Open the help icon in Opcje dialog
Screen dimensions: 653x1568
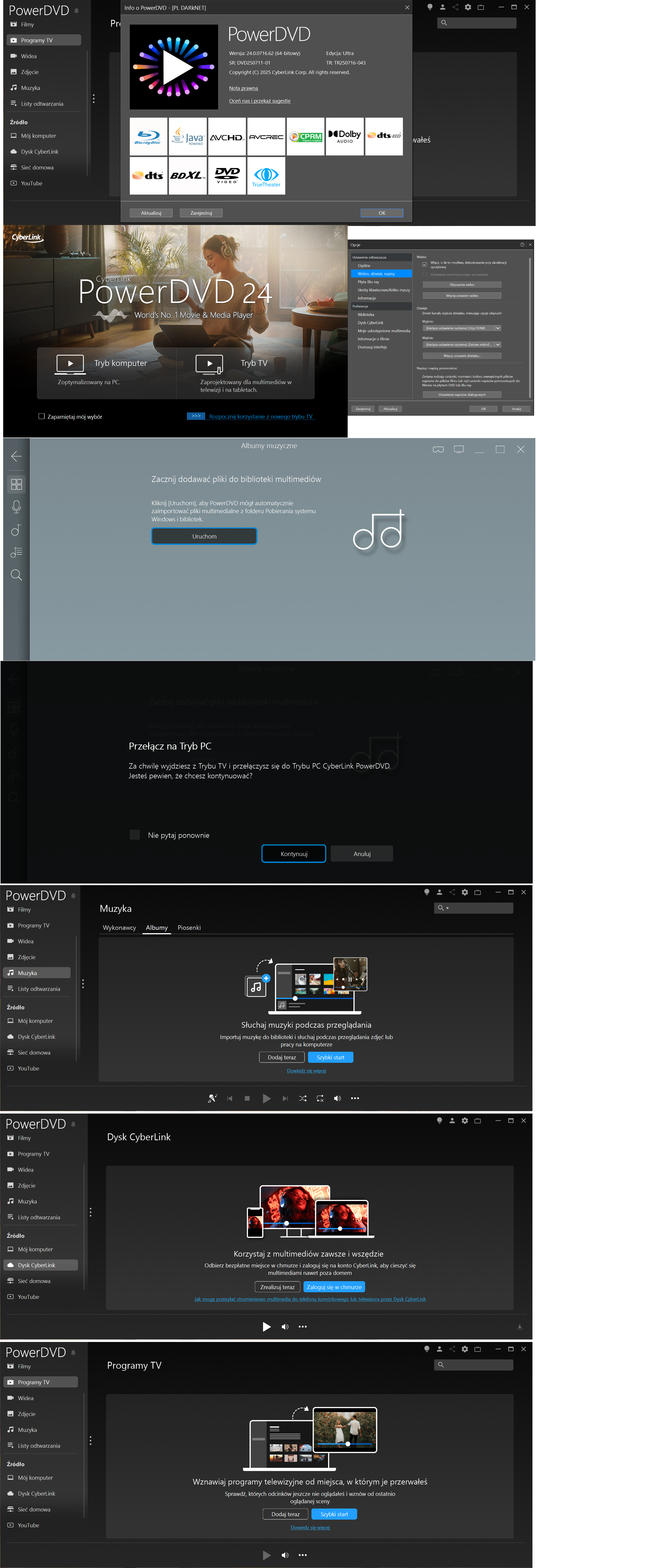pyautogui.click(x=522, y=245)
